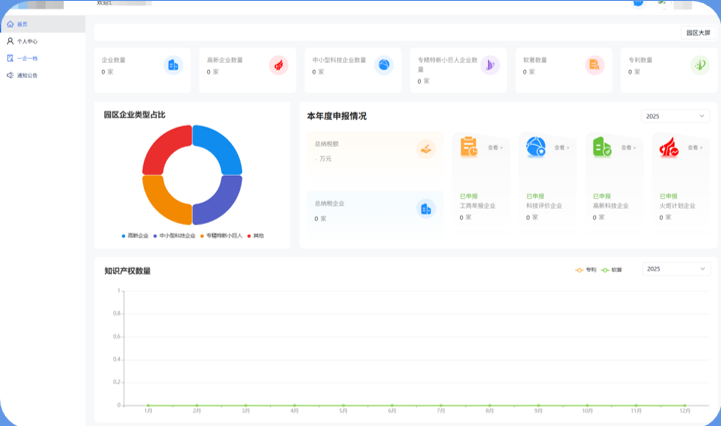Click the 园区大屏 button

coord(698,33)
